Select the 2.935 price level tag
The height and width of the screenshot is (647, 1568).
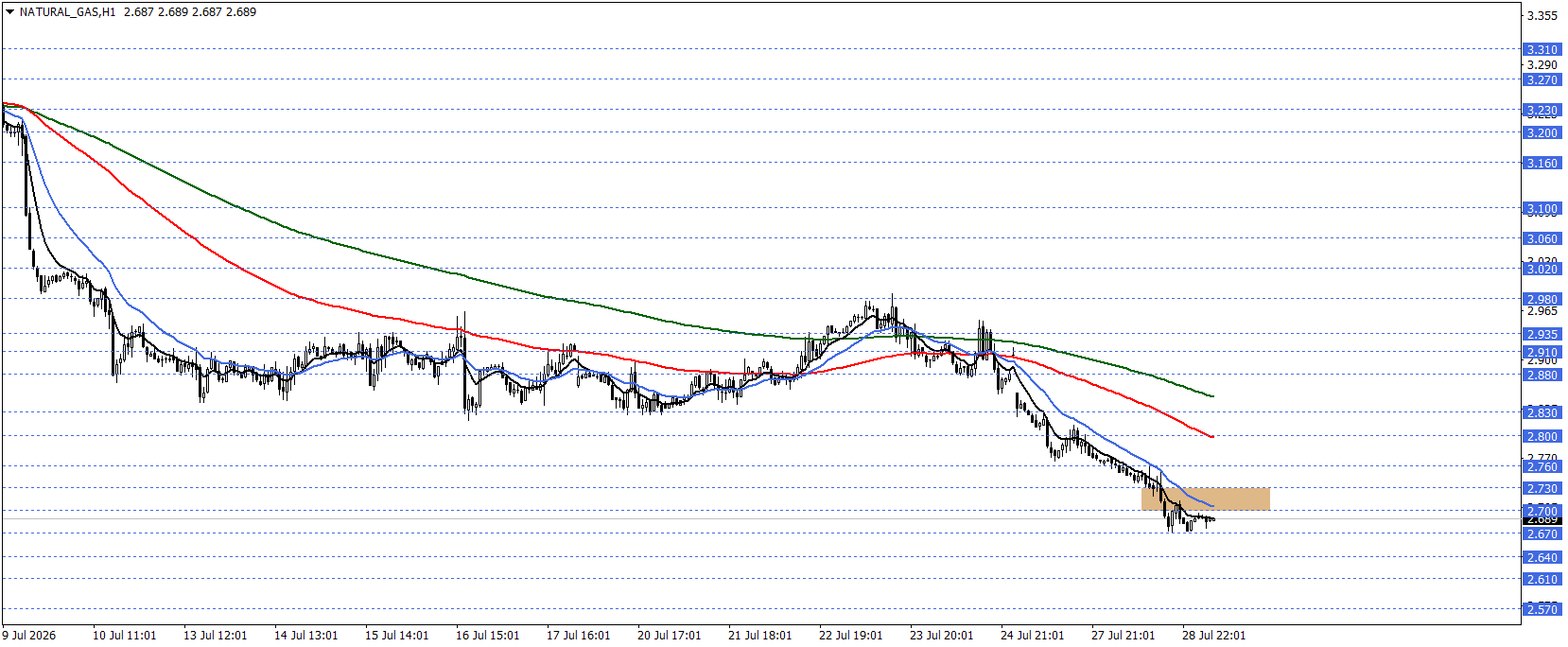(x=1542, y=334)
